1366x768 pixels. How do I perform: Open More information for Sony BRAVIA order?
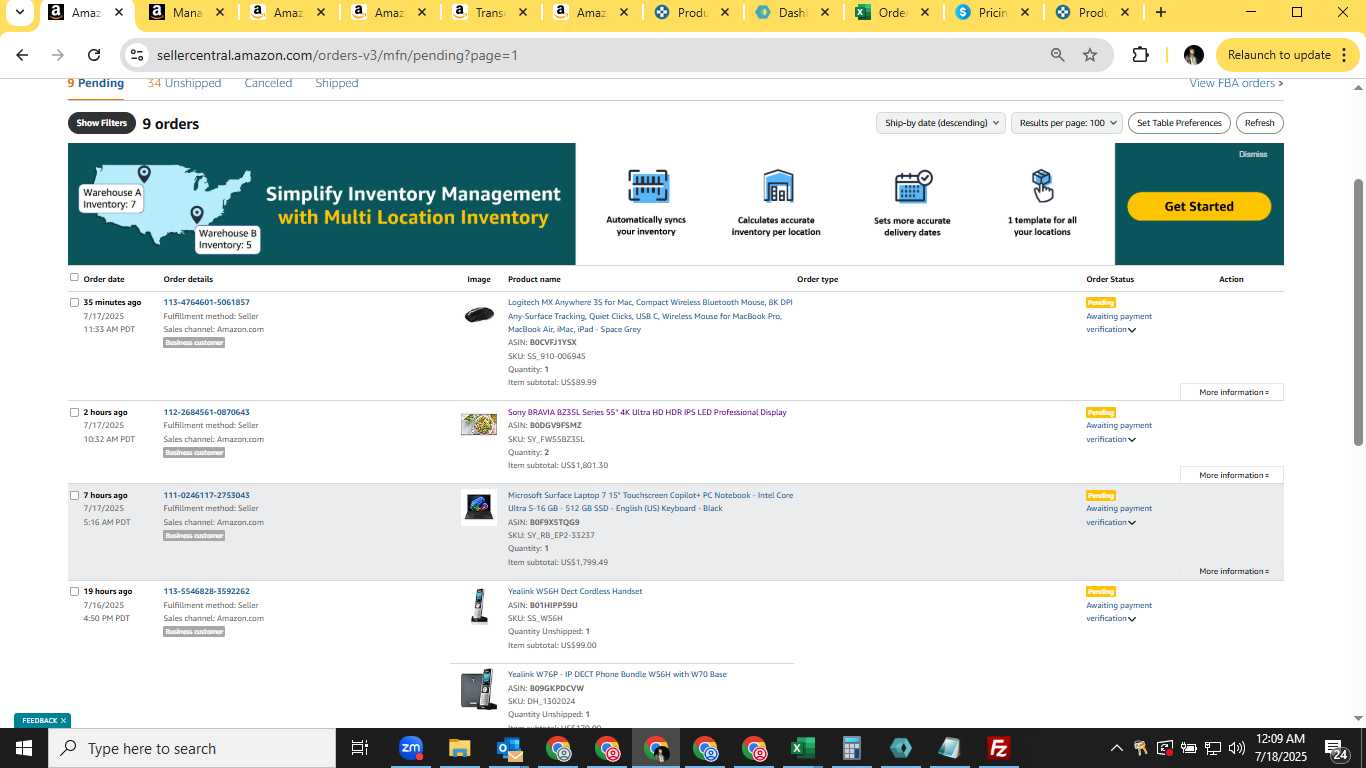click(1232, 475)
